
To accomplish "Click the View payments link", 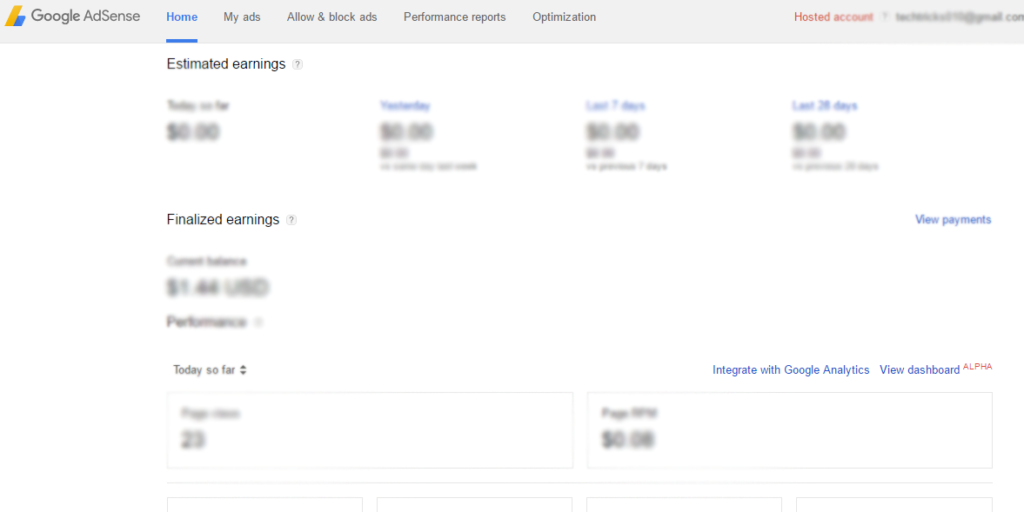I will (953, 220).
